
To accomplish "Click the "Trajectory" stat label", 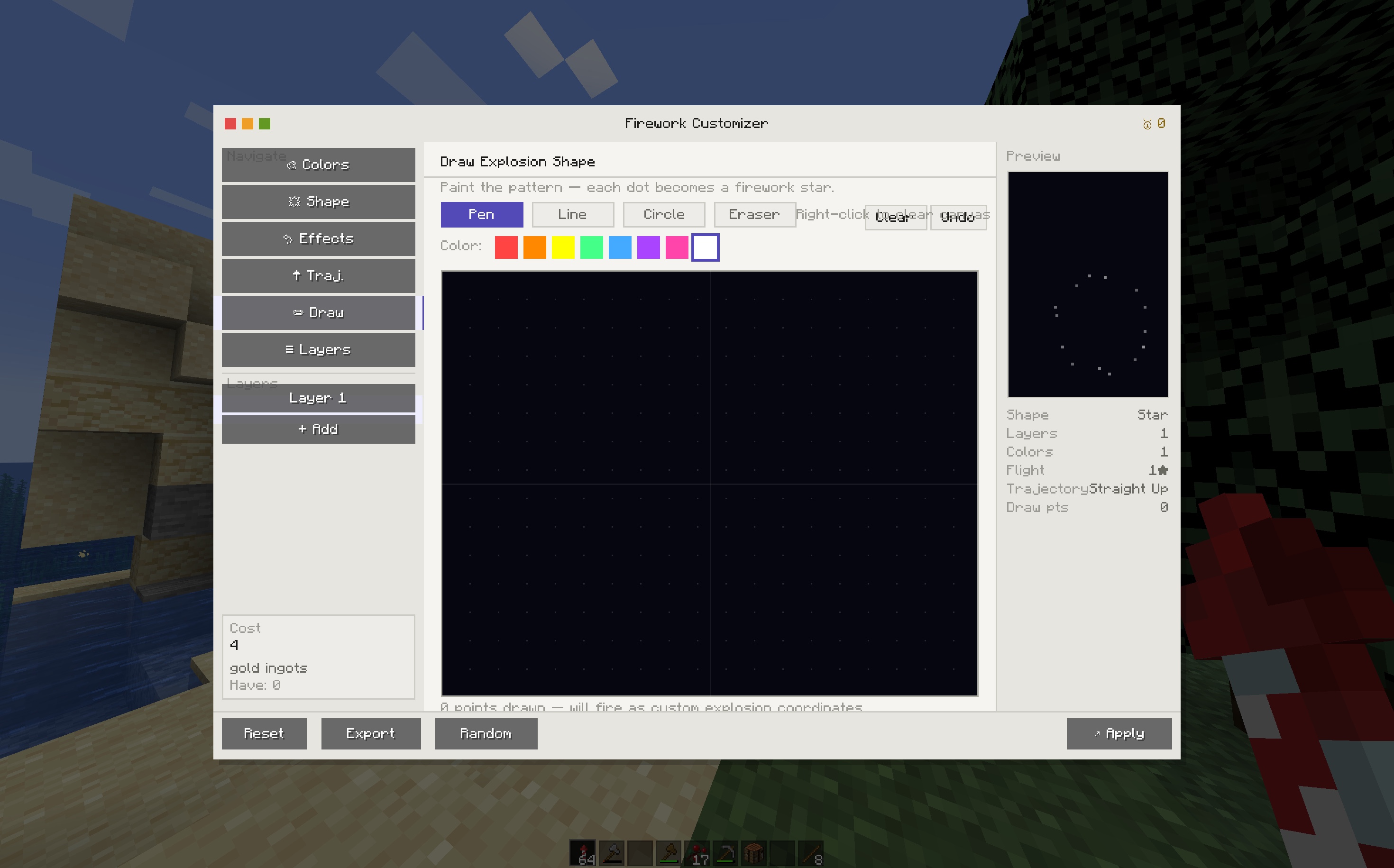I will (x=1048, y=489).
